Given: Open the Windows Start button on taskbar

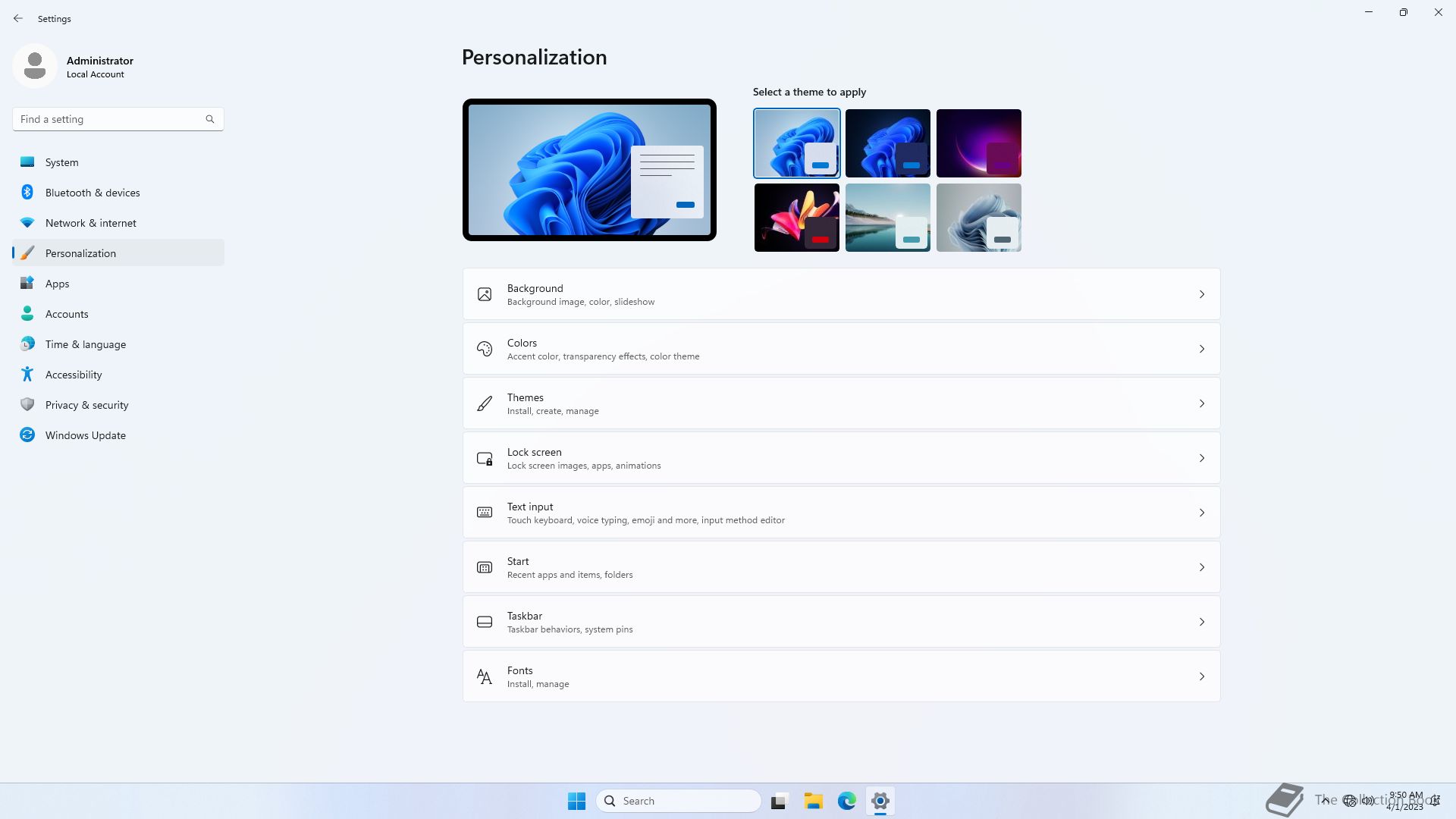Looking at the screenshot, I should (576, 801).
